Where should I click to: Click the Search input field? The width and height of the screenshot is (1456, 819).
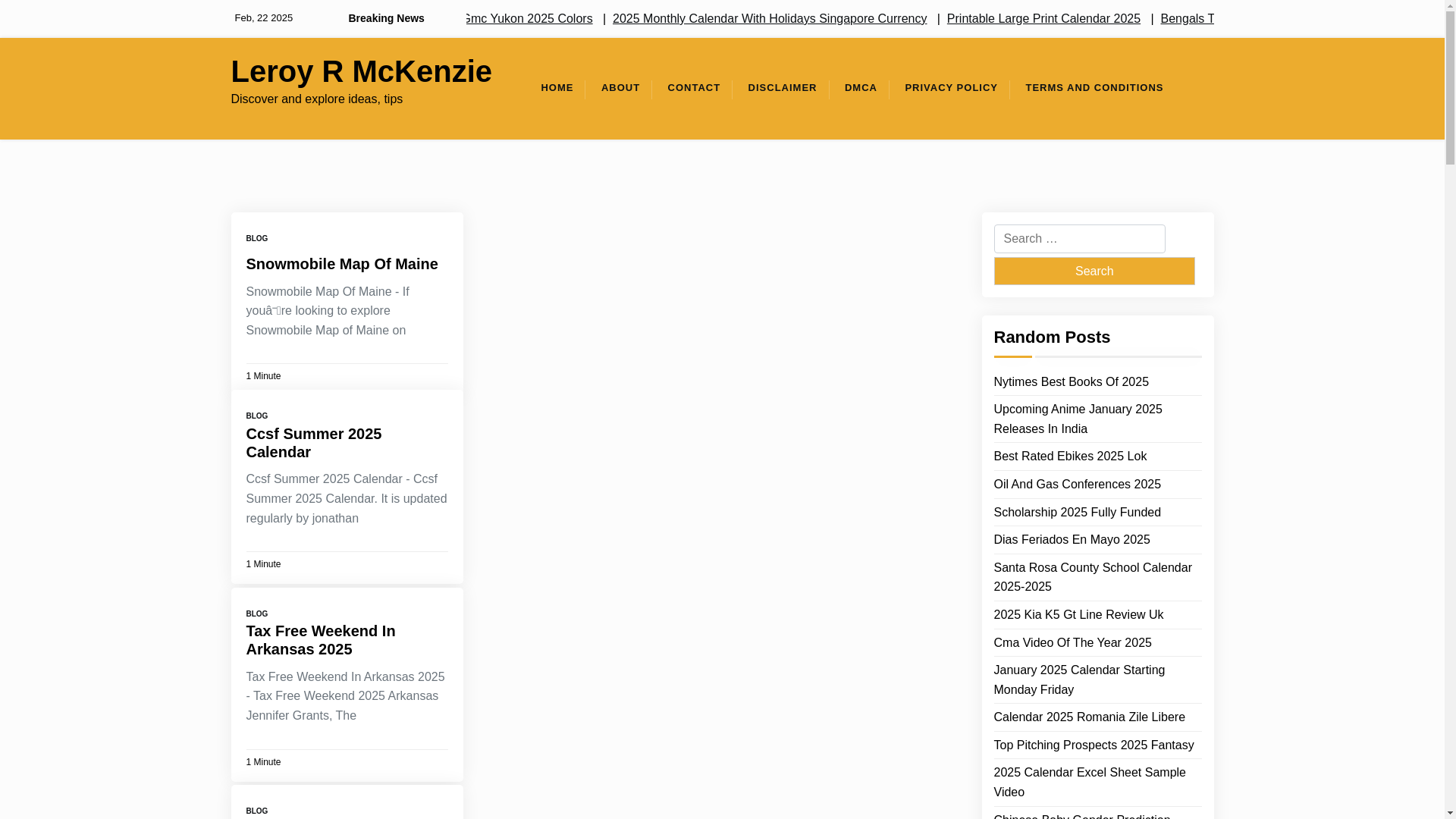[x=1079, y=239]
